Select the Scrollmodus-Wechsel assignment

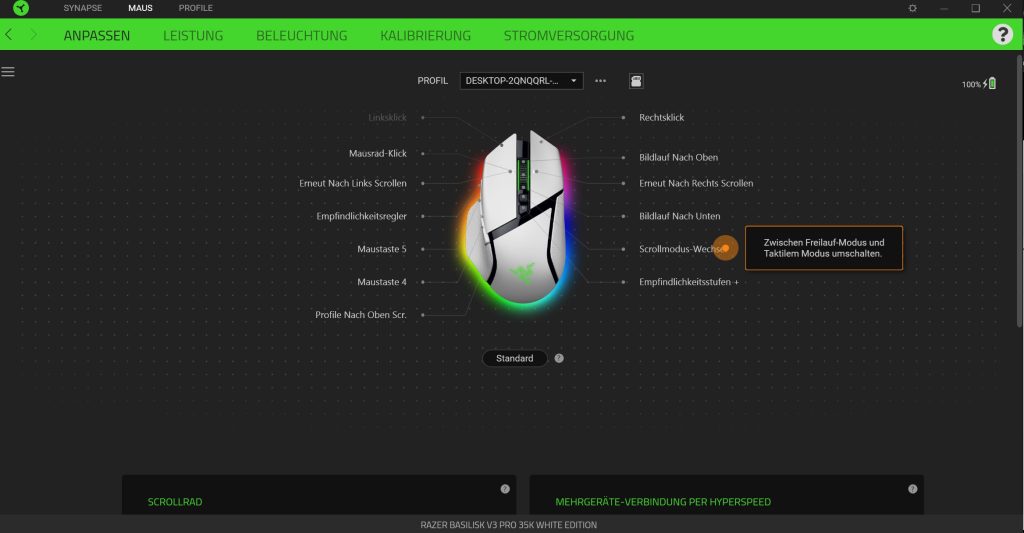tap(682, 249)
